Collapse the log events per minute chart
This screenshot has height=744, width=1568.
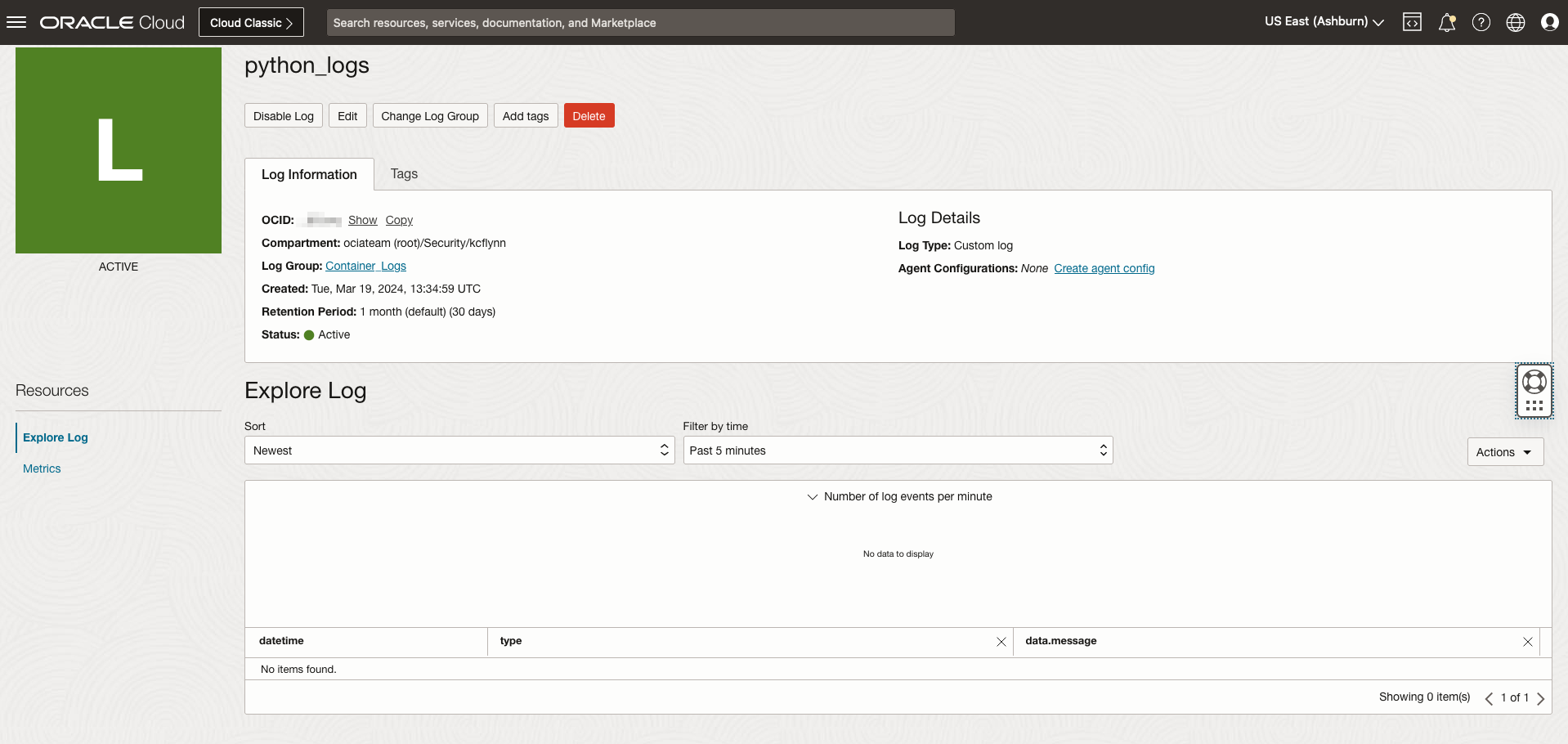[813, 497]
